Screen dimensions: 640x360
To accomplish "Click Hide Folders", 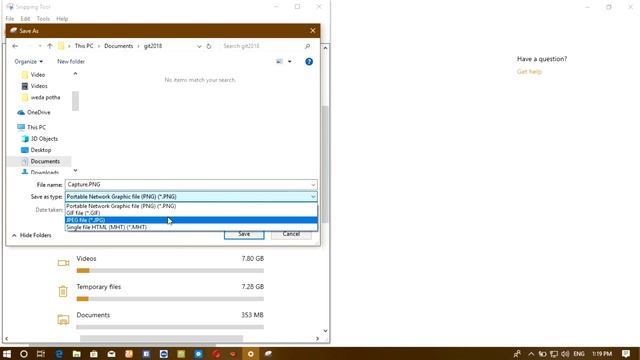I will [31, 236].
